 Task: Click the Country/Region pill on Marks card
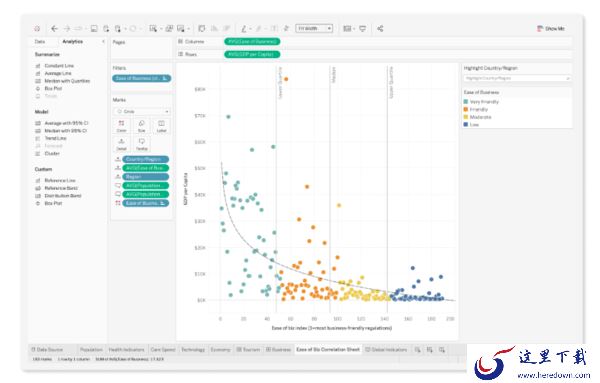point(145,159)
